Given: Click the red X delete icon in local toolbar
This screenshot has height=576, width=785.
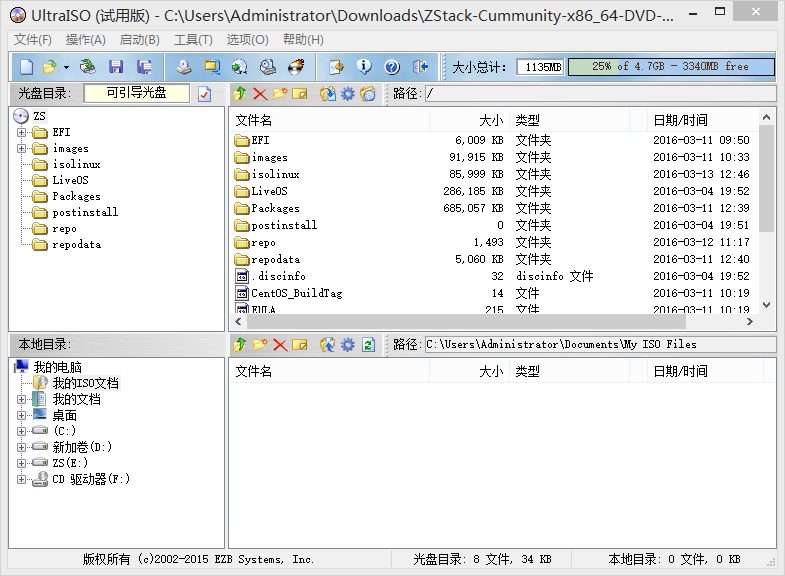Looking at the screenshot, I should (280, 345).
